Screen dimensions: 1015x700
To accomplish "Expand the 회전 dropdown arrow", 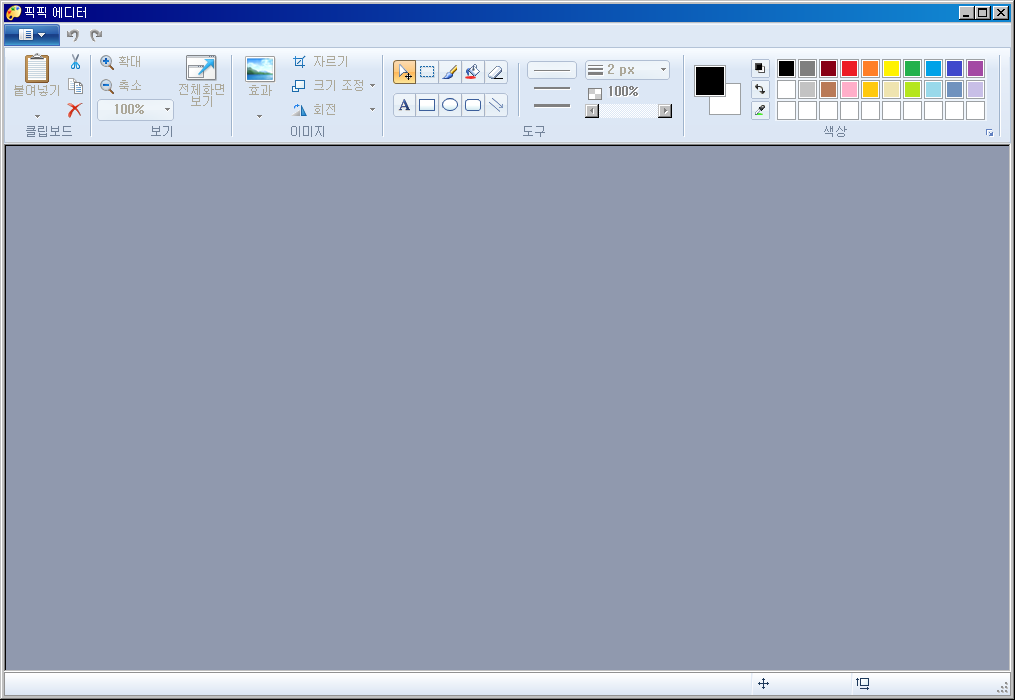I will pos(372,109).
